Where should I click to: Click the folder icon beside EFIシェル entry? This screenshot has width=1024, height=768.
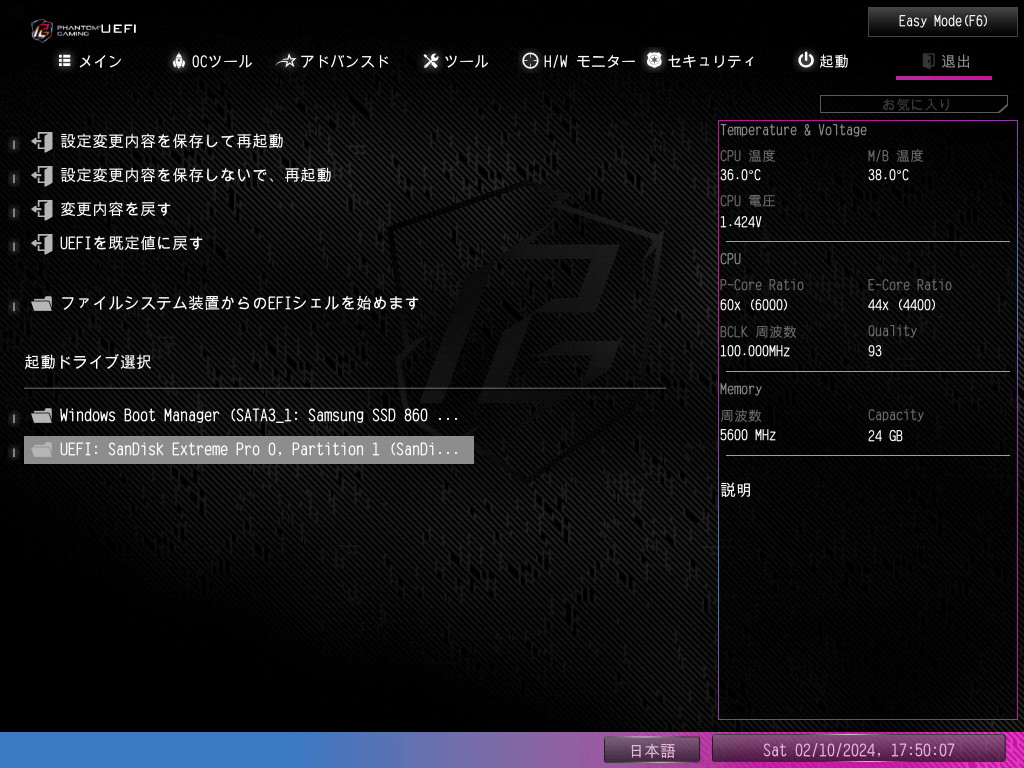42,303
